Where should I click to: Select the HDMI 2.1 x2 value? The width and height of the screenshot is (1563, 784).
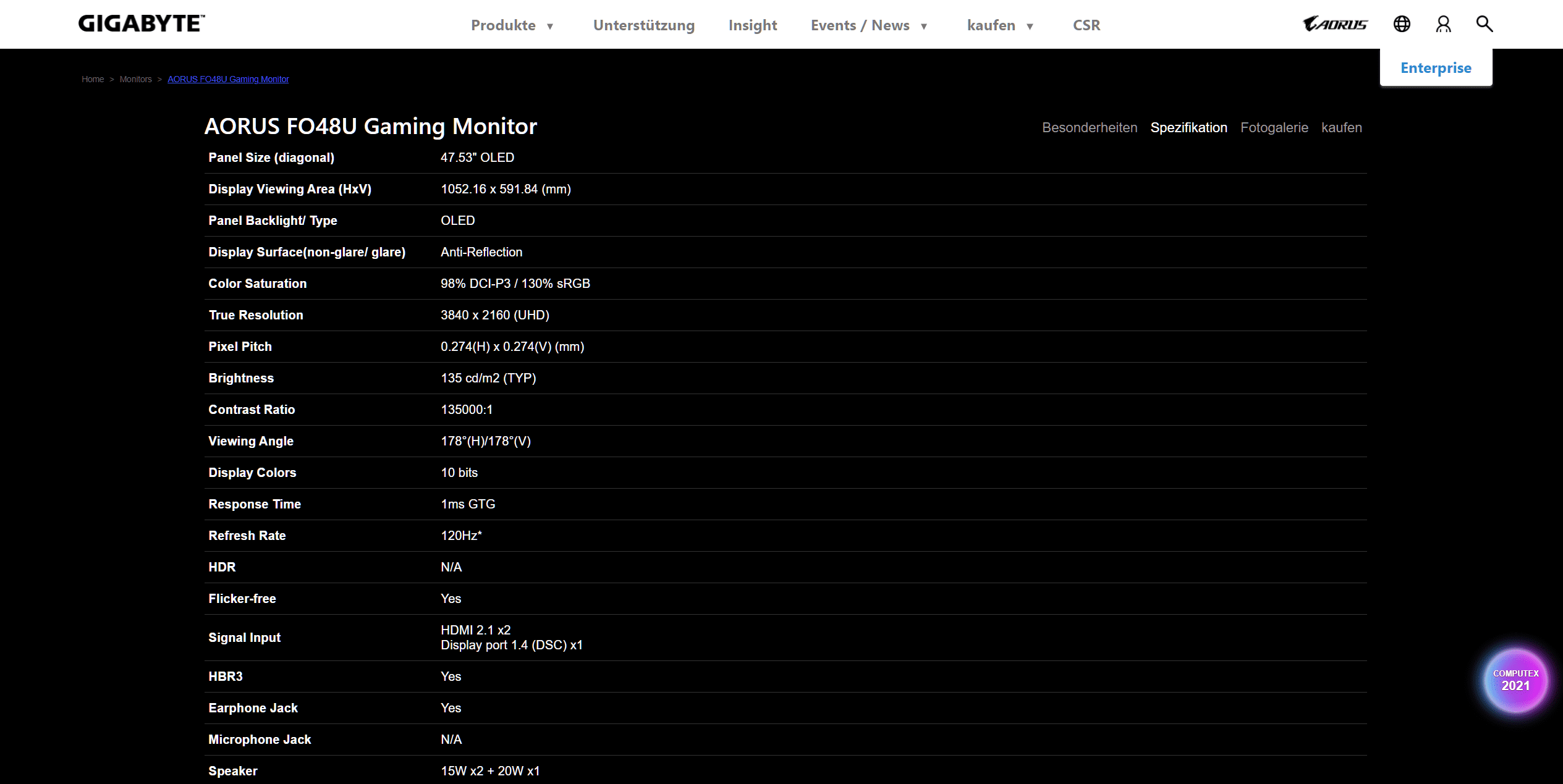(476, 630)
